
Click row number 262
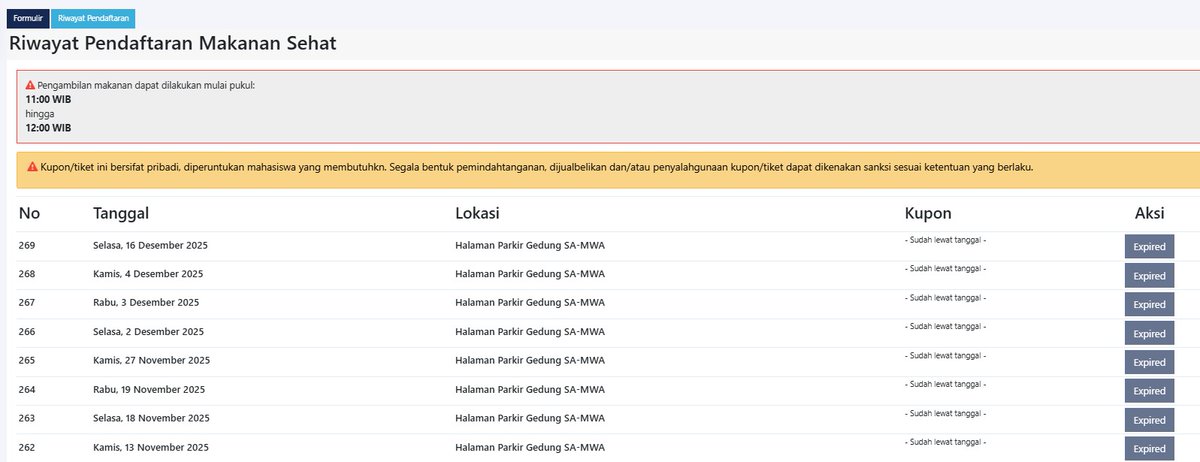click(27, 448)
